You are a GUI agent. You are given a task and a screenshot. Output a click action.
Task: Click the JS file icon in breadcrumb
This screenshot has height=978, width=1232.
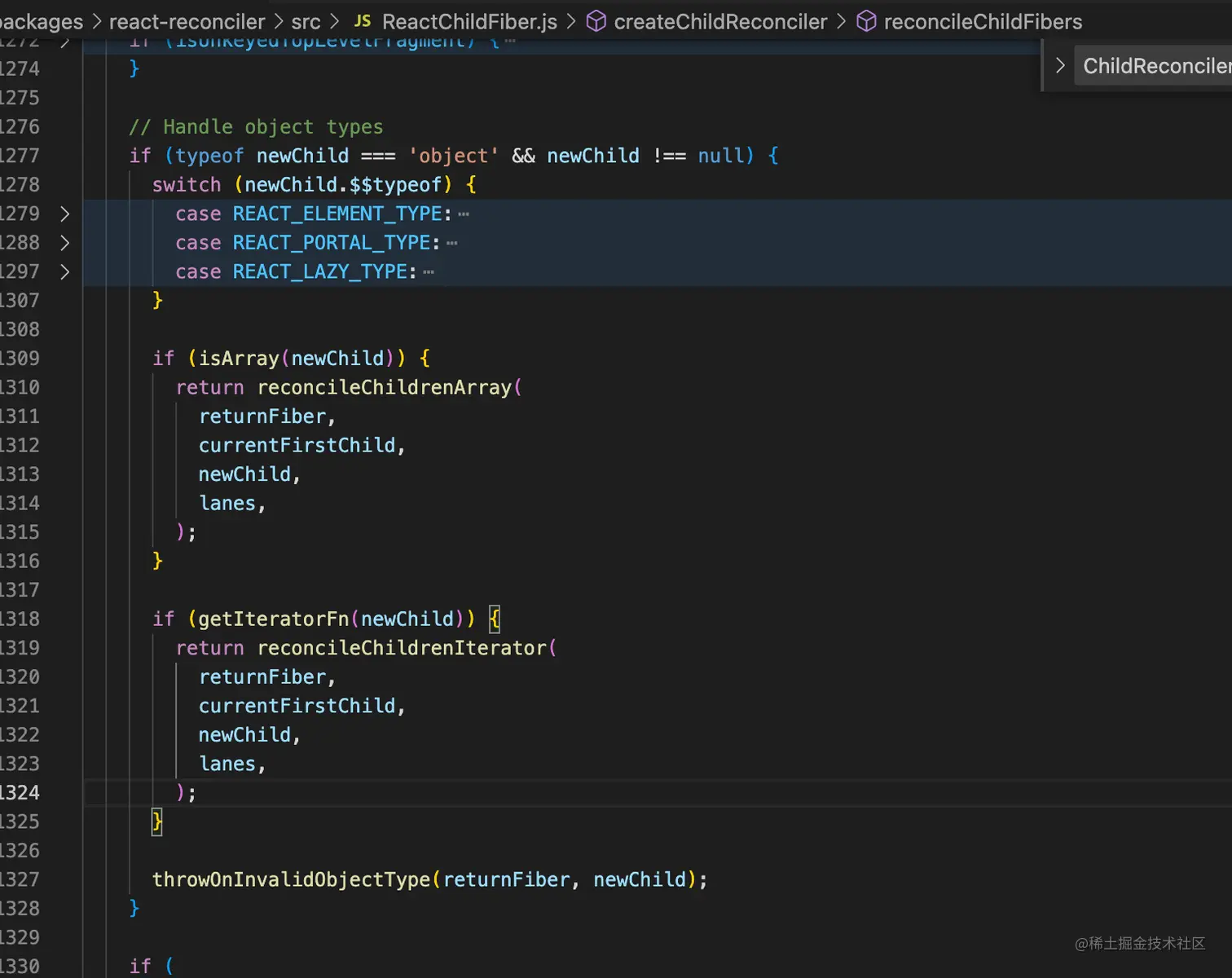[363, 21]
